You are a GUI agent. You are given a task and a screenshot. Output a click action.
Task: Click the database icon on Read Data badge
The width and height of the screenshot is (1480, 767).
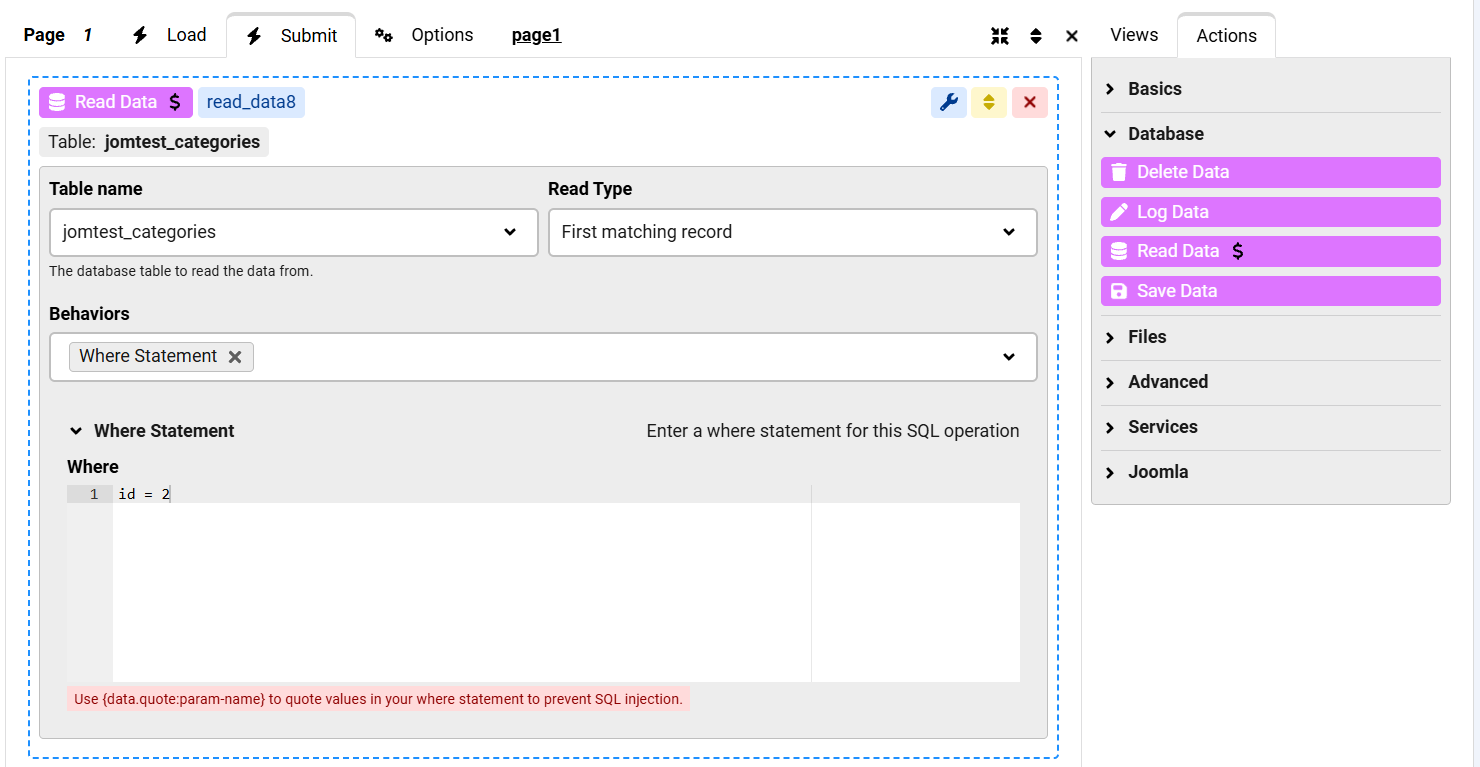coord(57,102)
